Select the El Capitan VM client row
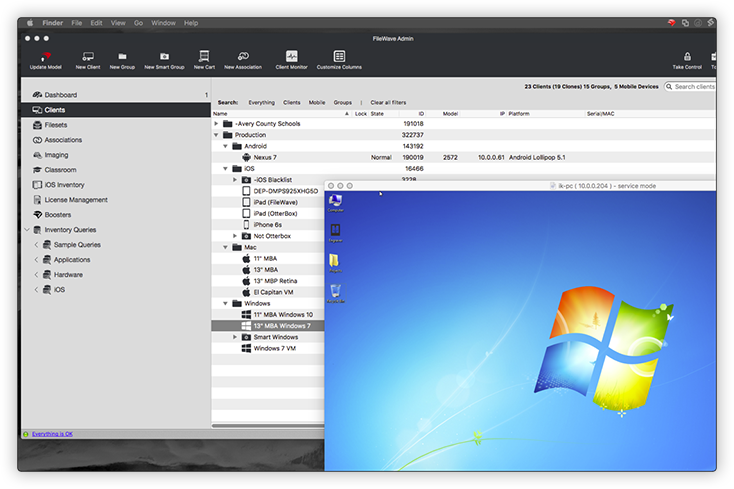The image size is (734, 489). tap(268, 292)
